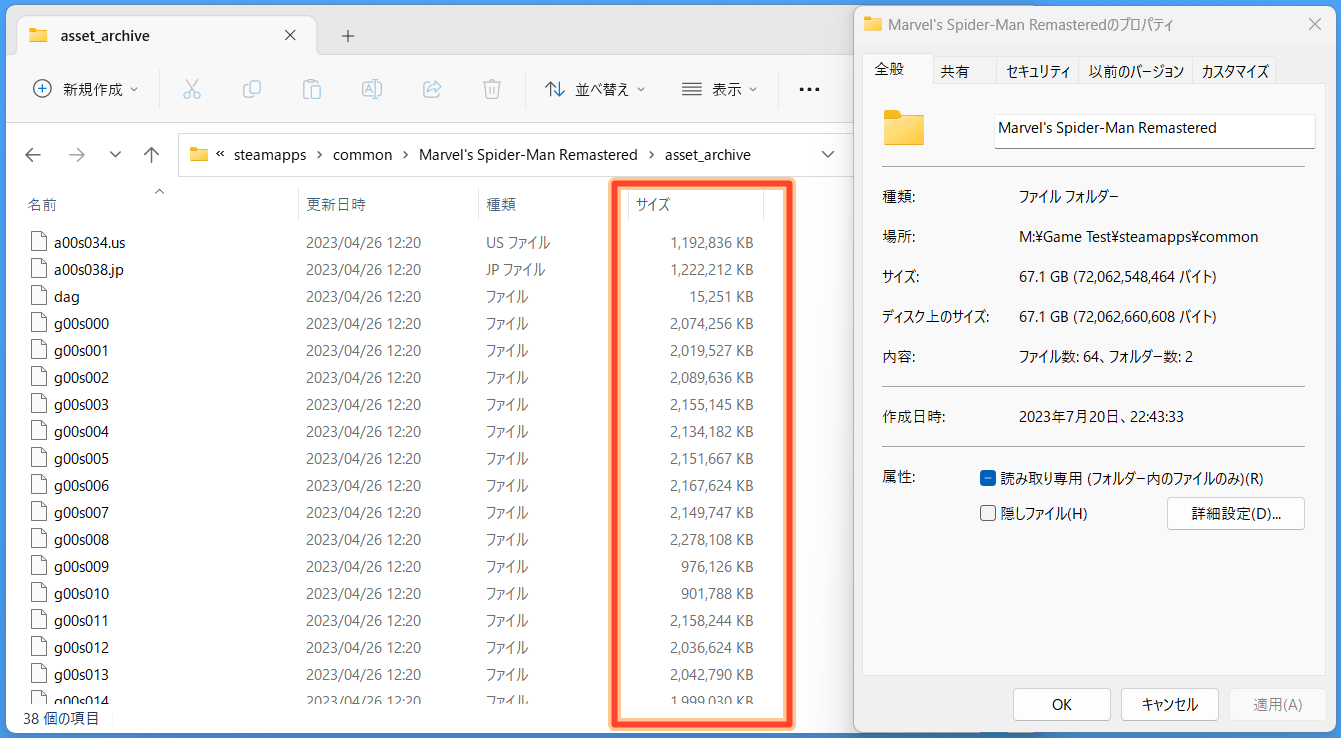Enable the 隠しファイル checkbox
This screenshot has width=1341, height=738.
point(988,513)
